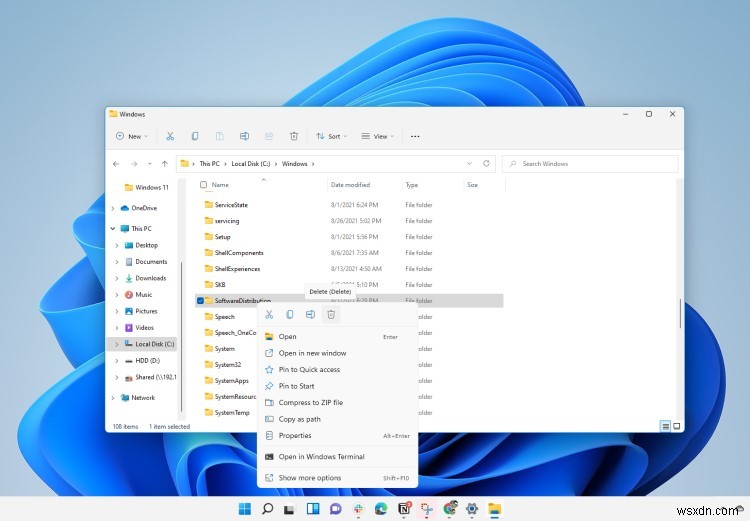Click the Local Disk (C:) breadcrumb
Screen dimensions: 750x521
point(251,164)
